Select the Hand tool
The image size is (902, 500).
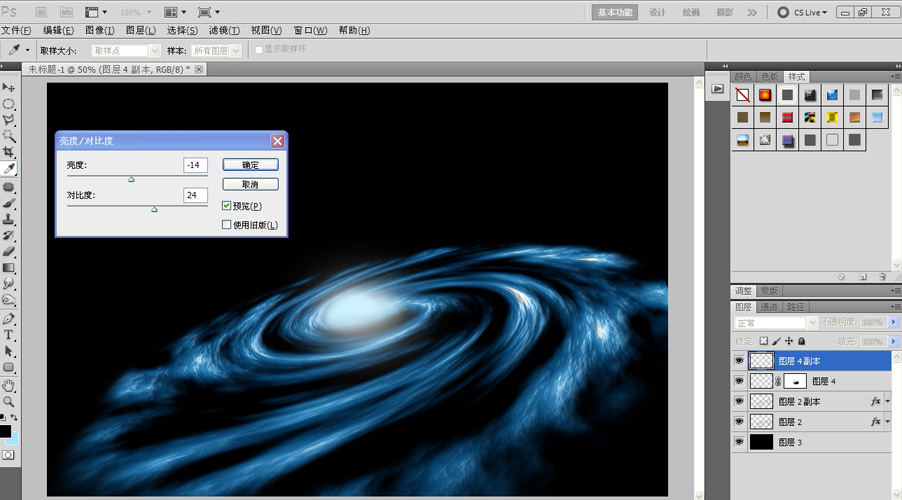tap(9, 386)
